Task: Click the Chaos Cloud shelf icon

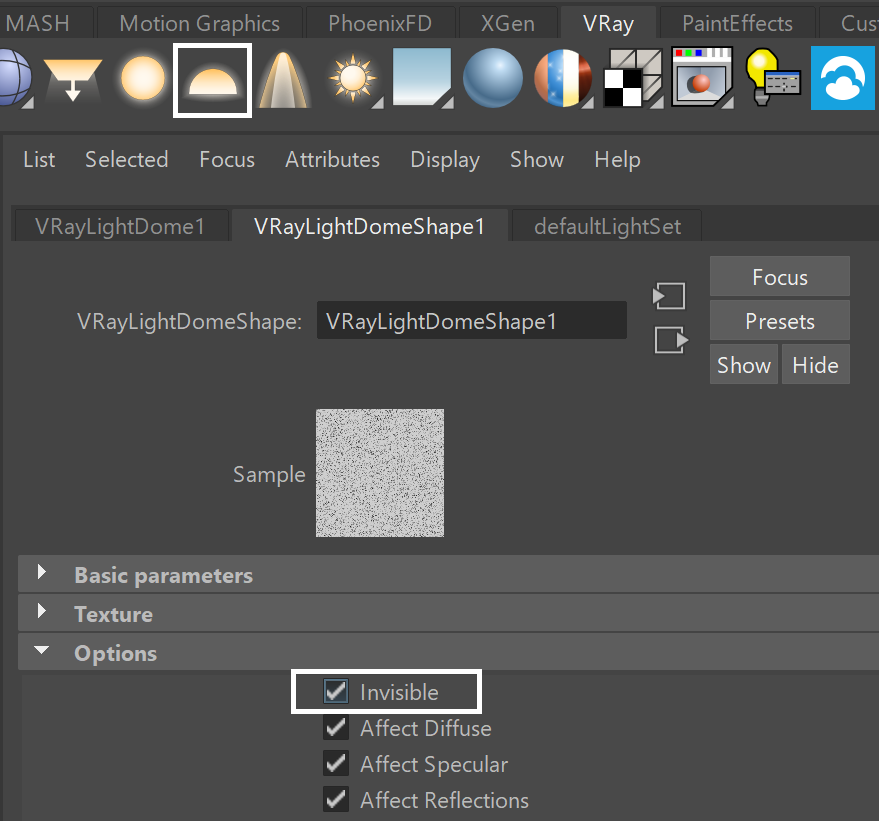Action: coord(843,78)
